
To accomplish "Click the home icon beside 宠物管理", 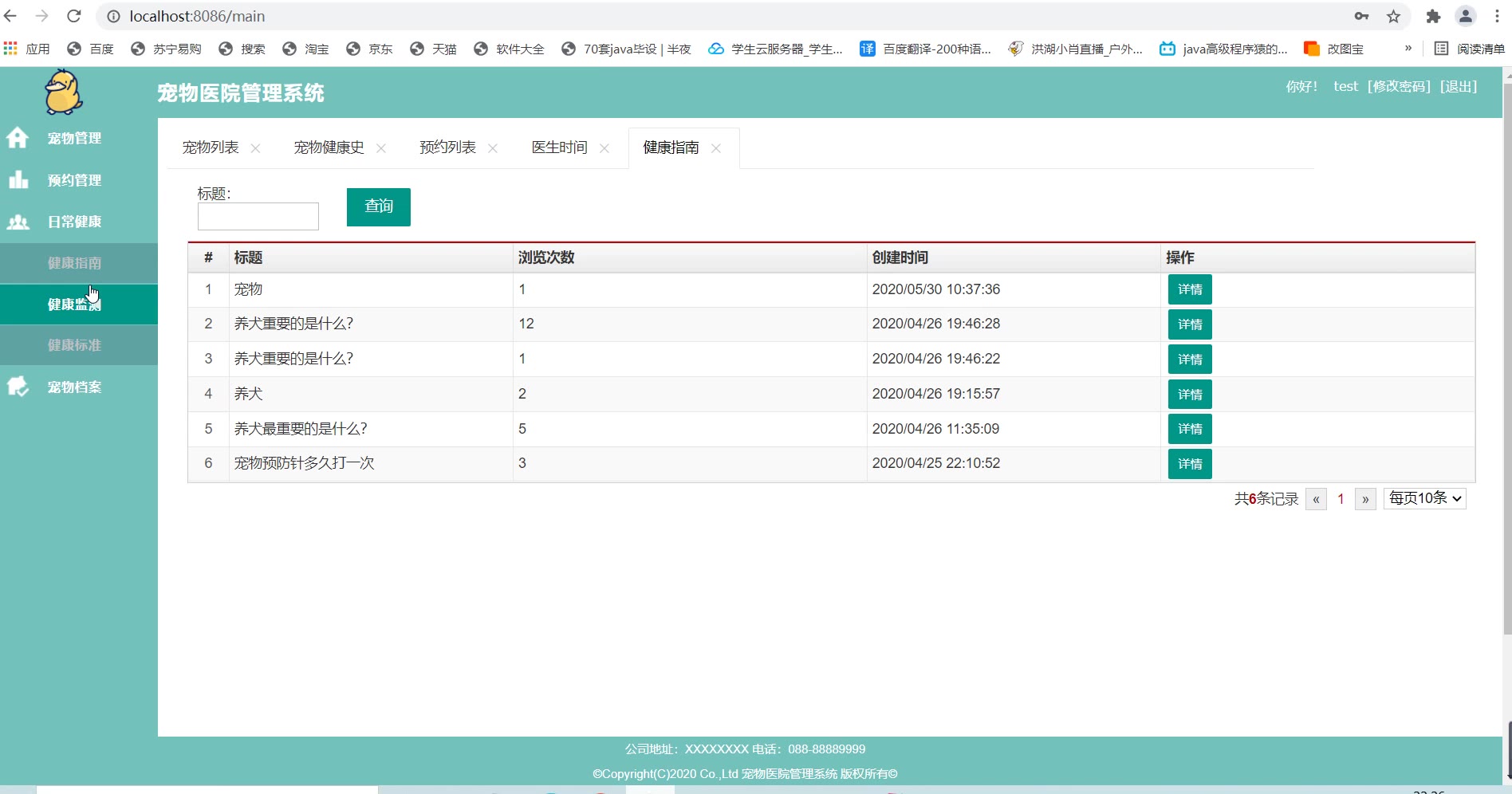I will [18, 138].
